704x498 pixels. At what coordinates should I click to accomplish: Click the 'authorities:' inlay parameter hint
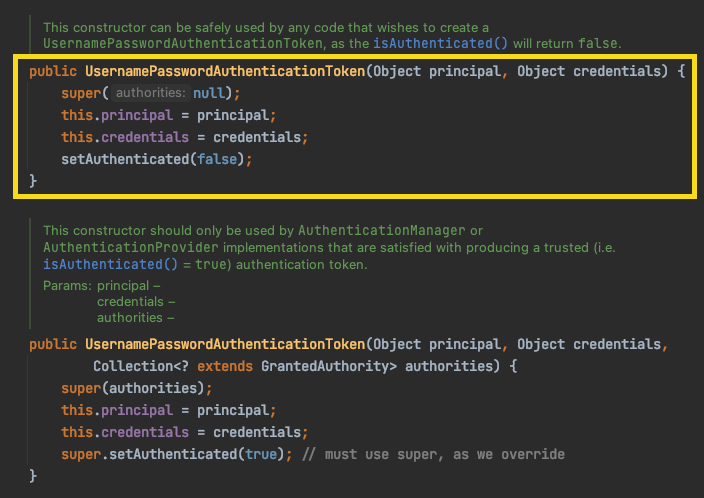coord(150,93)
